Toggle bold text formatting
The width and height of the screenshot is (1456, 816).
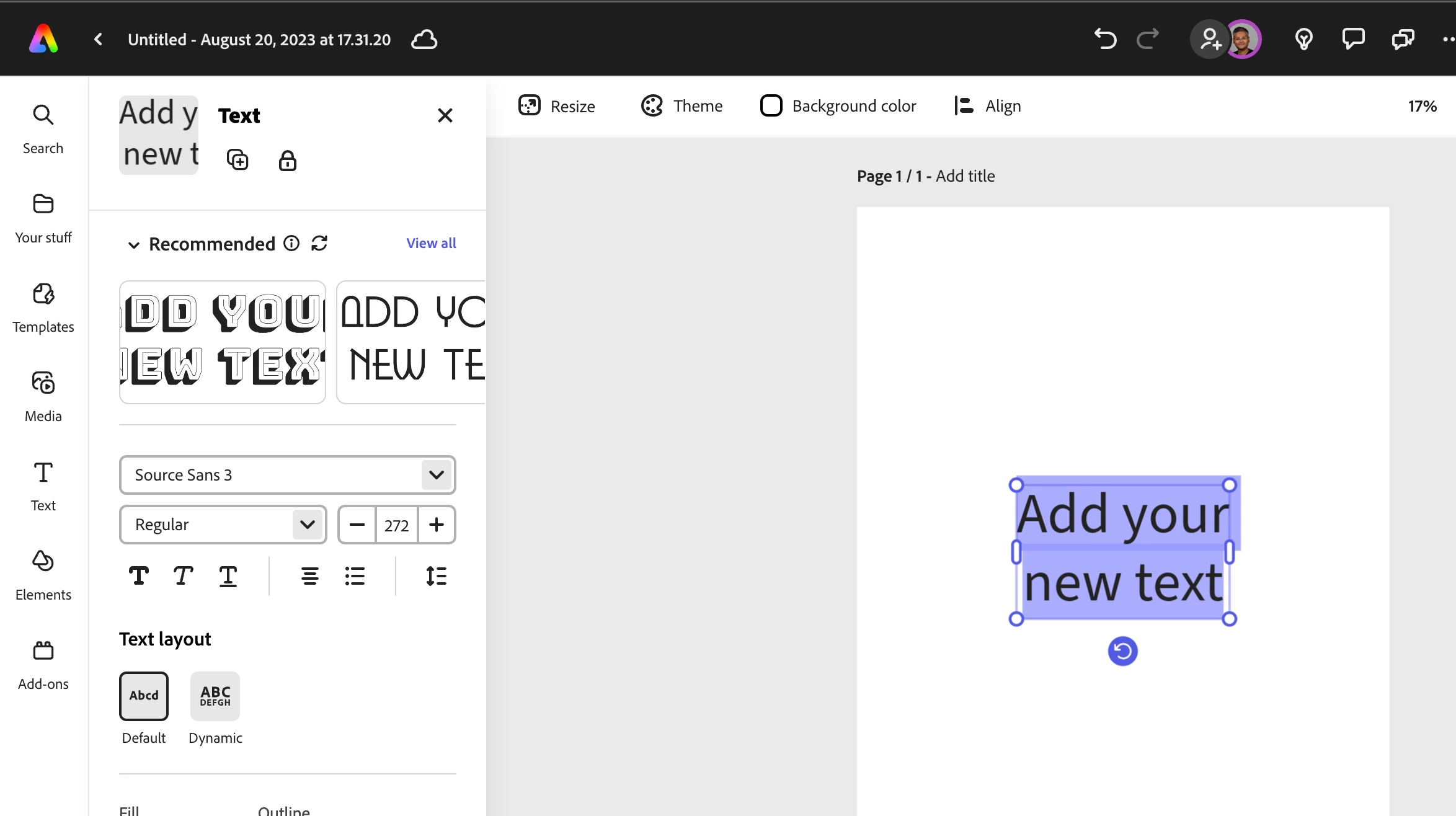pos(139,576)
